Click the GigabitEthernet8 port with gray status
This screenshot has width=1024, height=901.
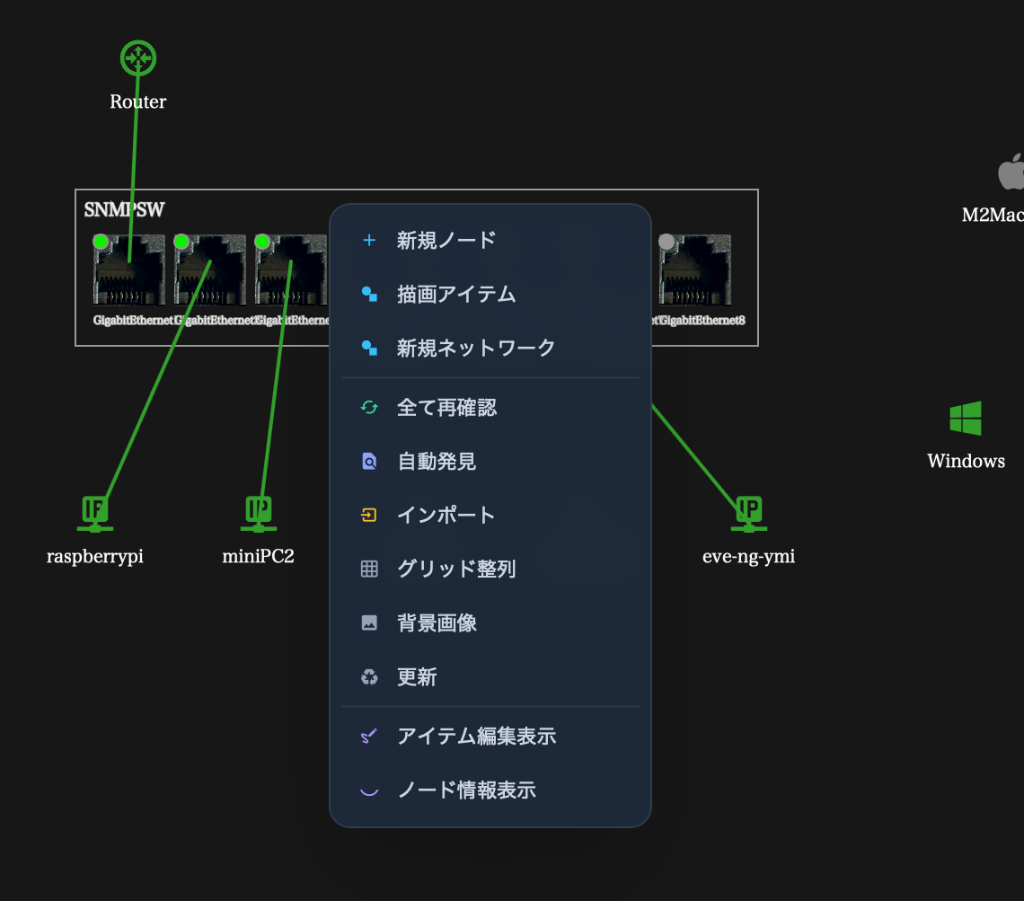[695, 270]
